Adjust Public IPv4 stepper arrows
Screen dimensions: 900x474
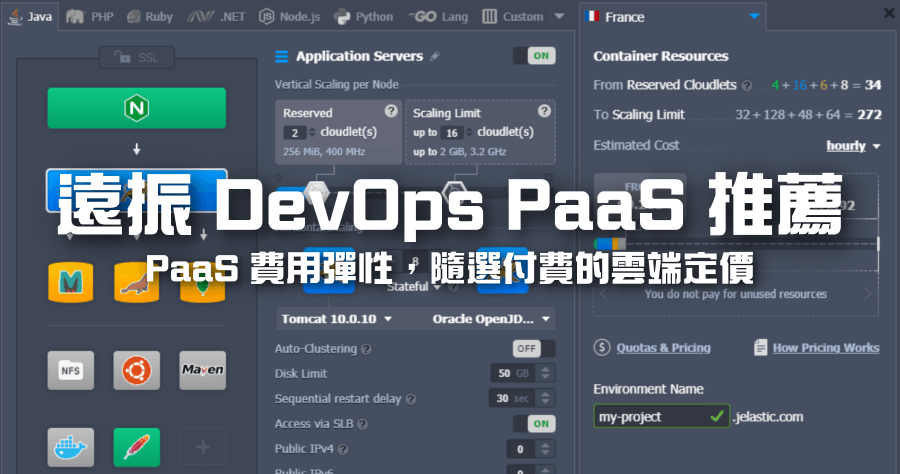[x=545, y=449]
